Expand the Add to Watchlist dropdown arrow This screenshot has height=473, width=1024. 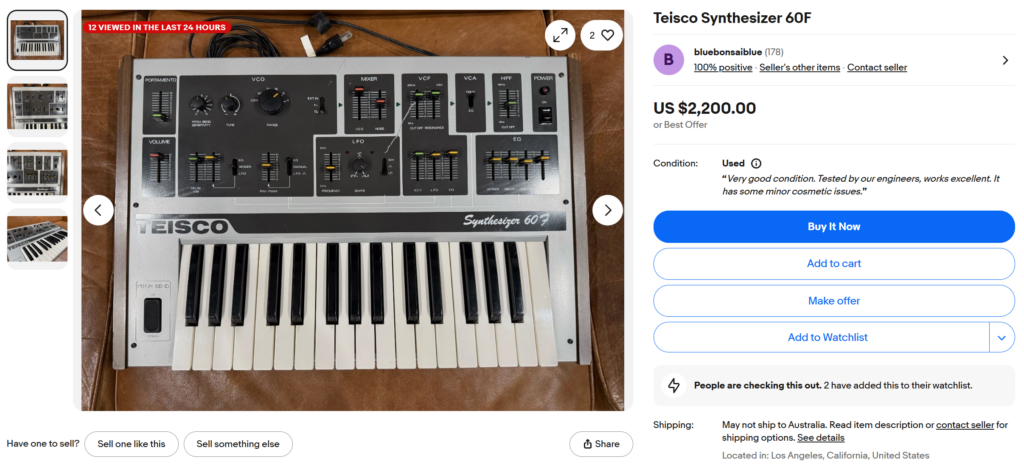pyautogui.click(x=1002, y=338)
